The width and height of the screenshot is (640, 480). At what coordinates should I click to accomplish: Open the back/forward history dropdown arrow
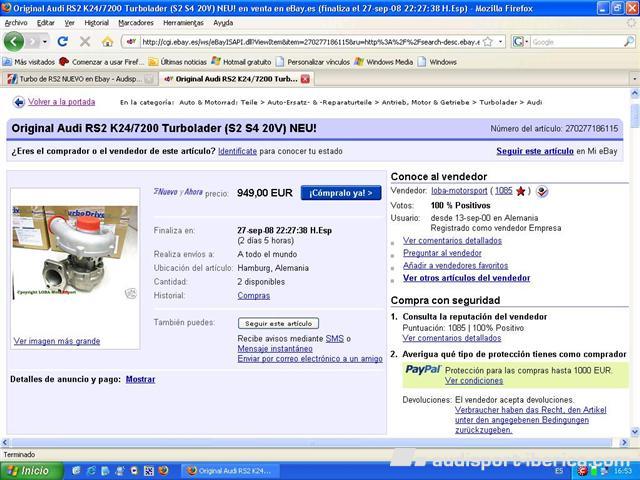pos(45,42)
